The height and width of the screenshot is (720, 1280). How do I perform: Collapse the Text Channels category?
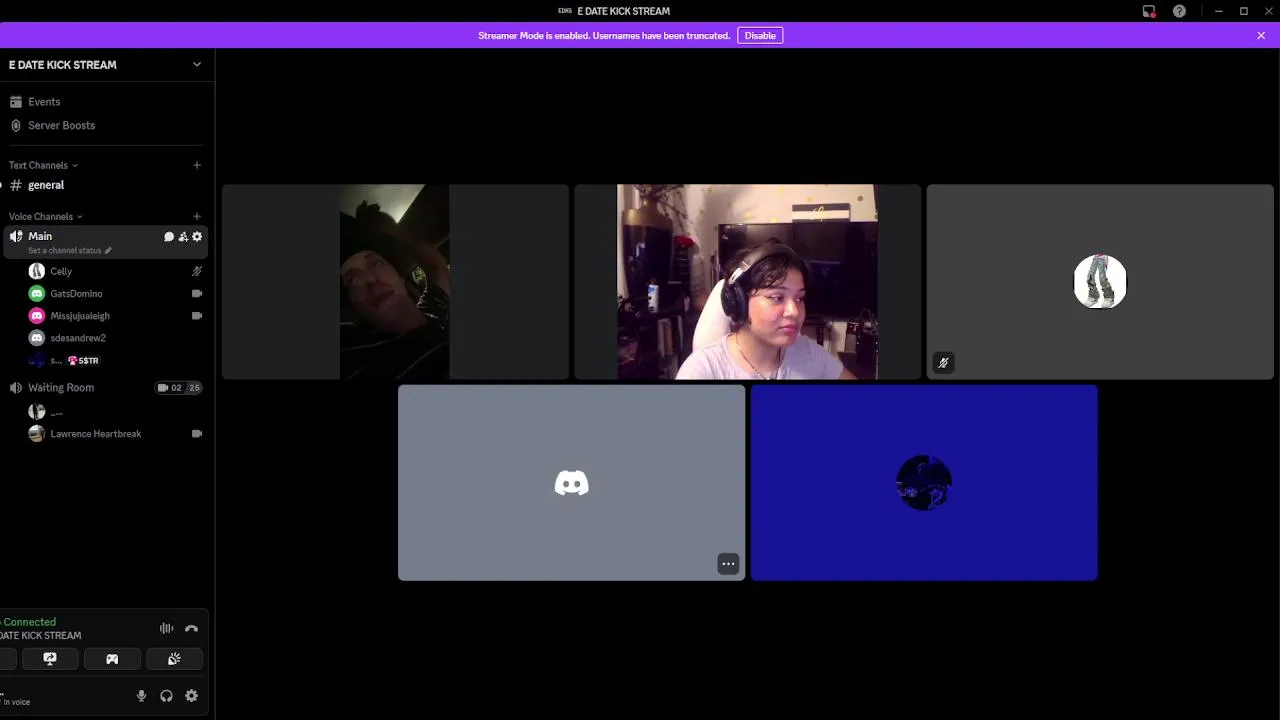[43, 165]
